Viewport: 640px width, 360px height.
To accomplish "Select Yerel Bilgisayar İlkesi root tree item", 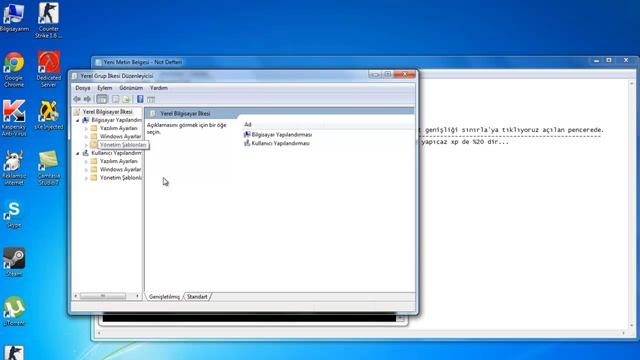I will point(107,112).
